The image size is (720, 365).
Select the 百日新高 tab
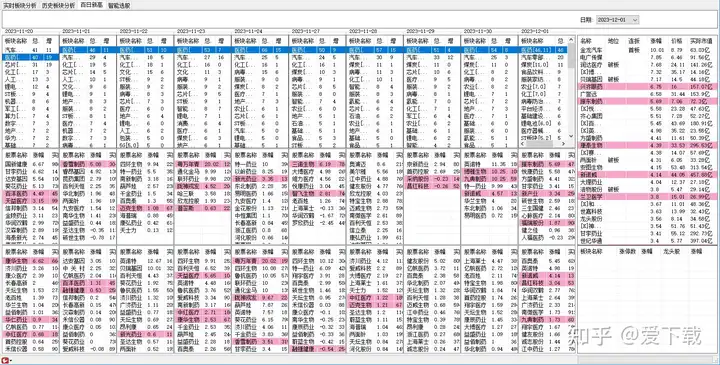[x=91, y=5]
